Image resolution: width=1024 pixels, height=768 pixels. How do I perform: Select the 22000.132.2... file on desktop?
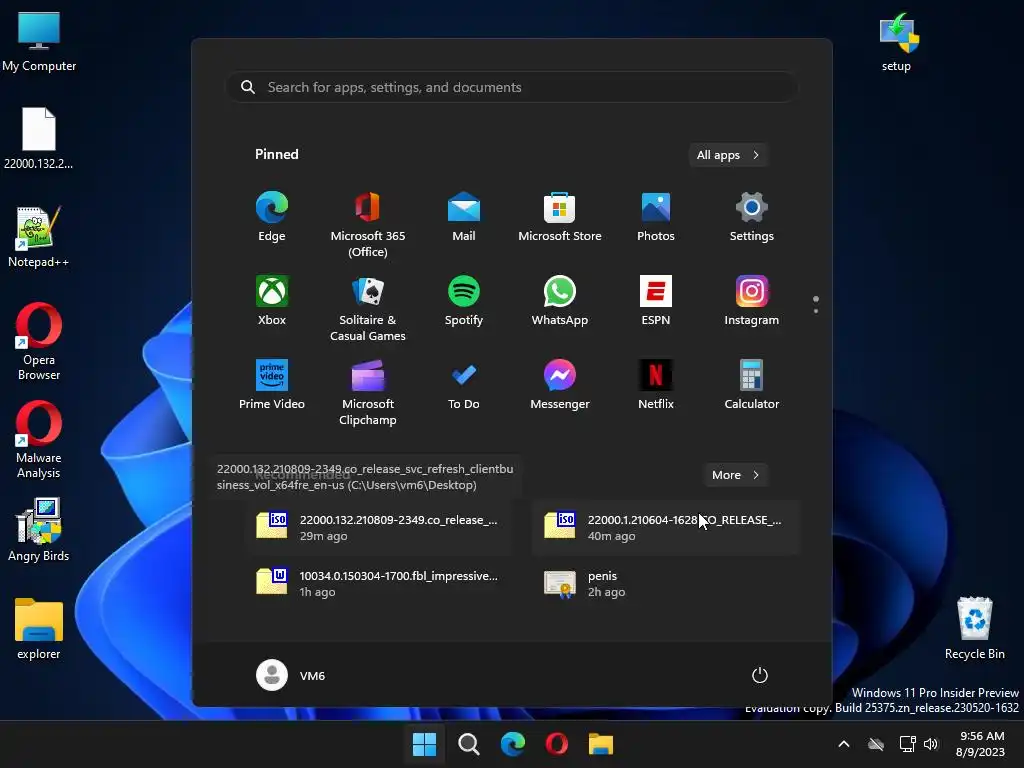coord(39,138)
